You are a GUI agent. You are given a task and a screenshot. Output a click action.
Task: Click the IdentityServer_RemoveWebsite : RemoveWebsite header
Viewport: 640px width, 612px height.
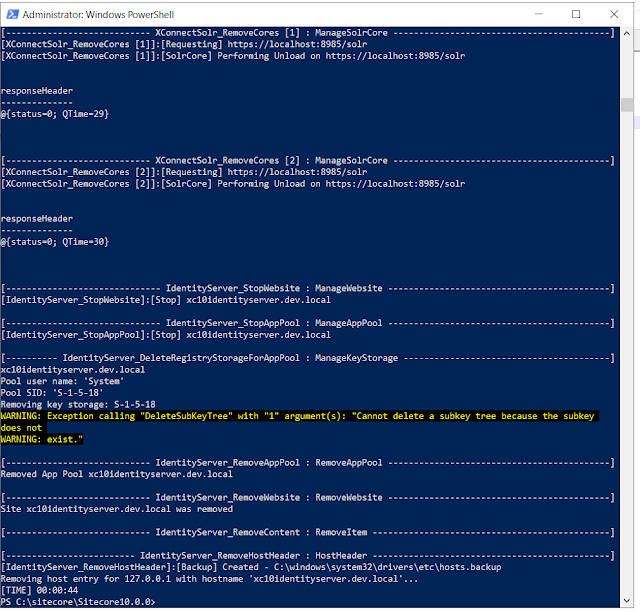(x=308, y=497)
